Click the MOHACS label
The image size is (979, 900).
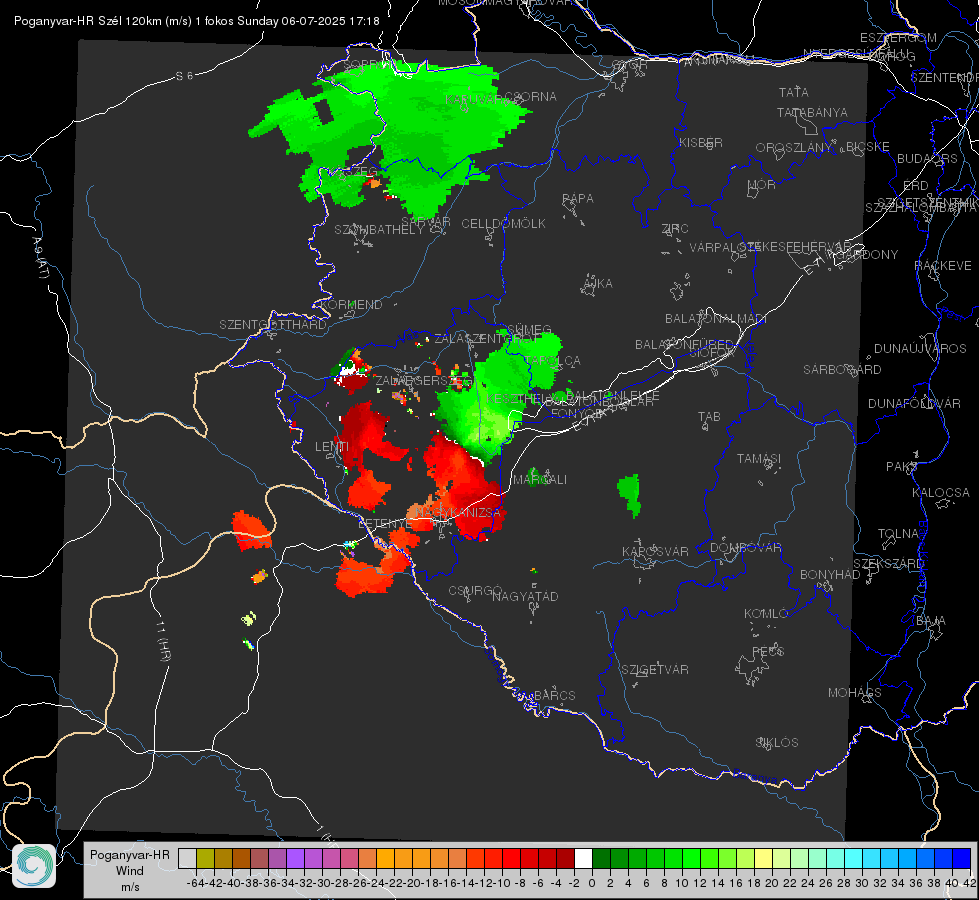pos(855,692)
